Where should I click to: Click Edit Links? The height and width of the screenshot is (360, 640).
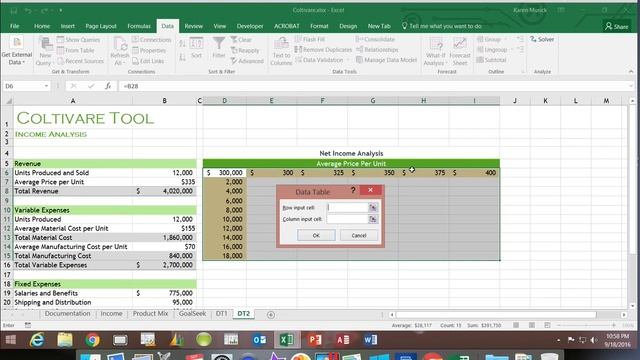tap(148, 61)
